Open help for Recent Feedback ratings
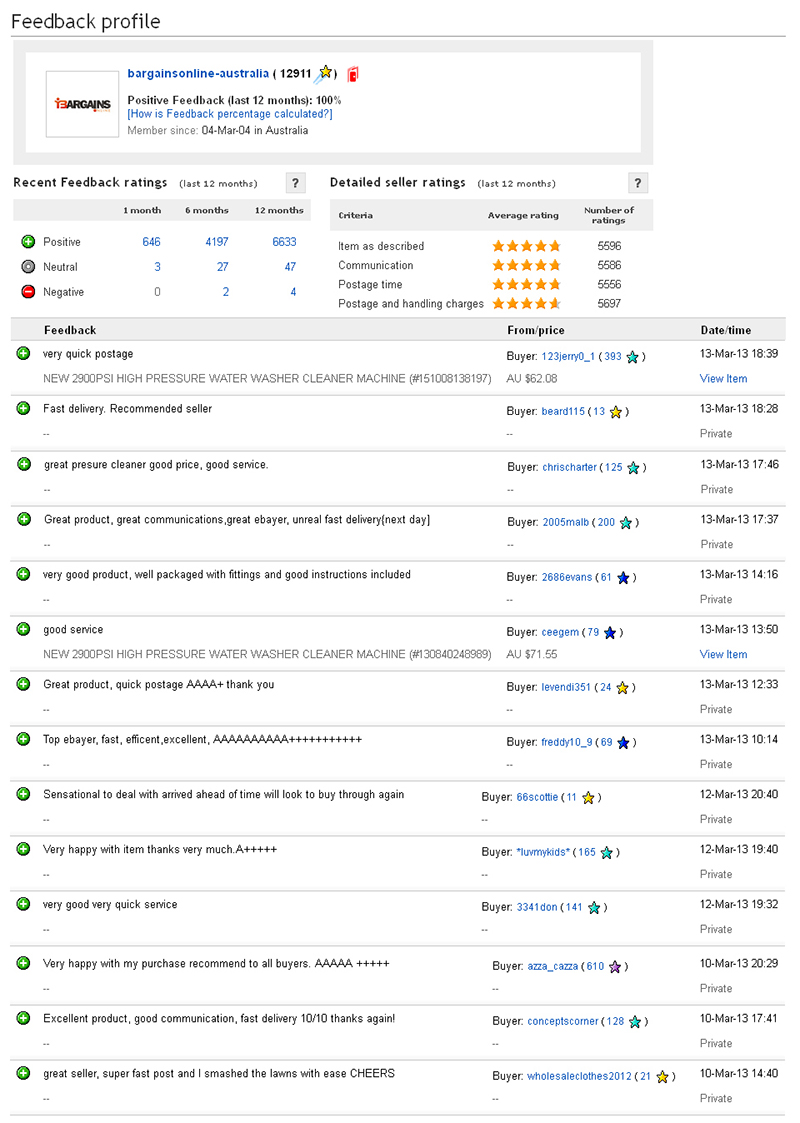The width and height of the screenshot is (800, 1123). 295,182
